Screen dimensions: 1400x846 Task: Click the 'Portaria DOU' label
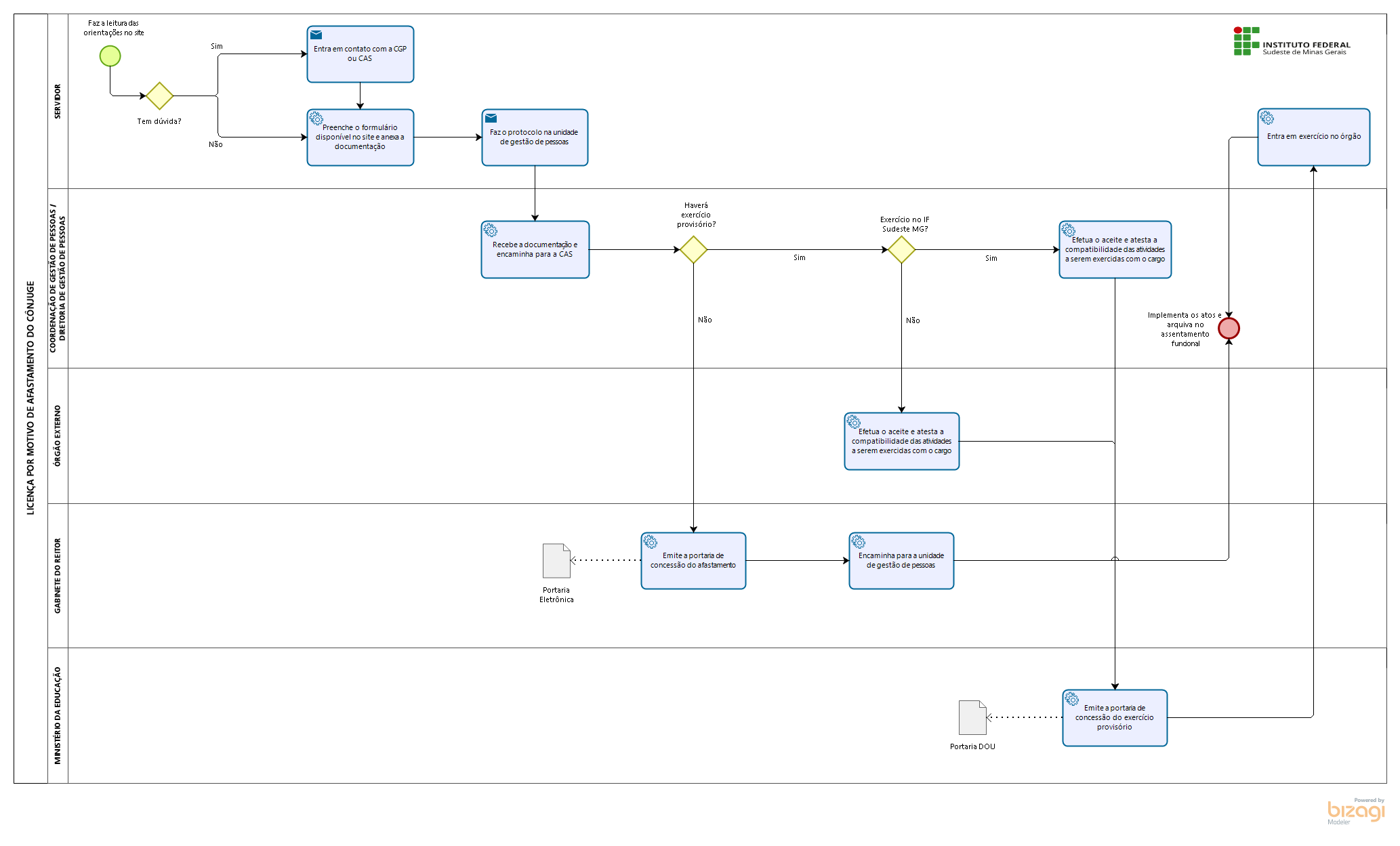tap(973, 746)
